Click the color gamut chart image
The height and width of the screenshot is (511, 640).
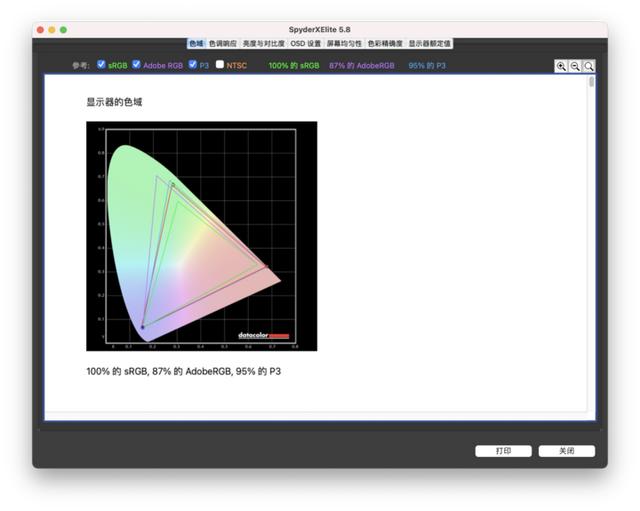202,236
